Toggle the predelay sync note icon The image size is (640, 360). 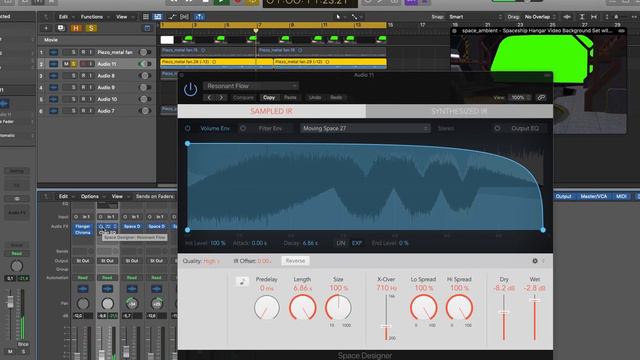click(x=242, y=281)
